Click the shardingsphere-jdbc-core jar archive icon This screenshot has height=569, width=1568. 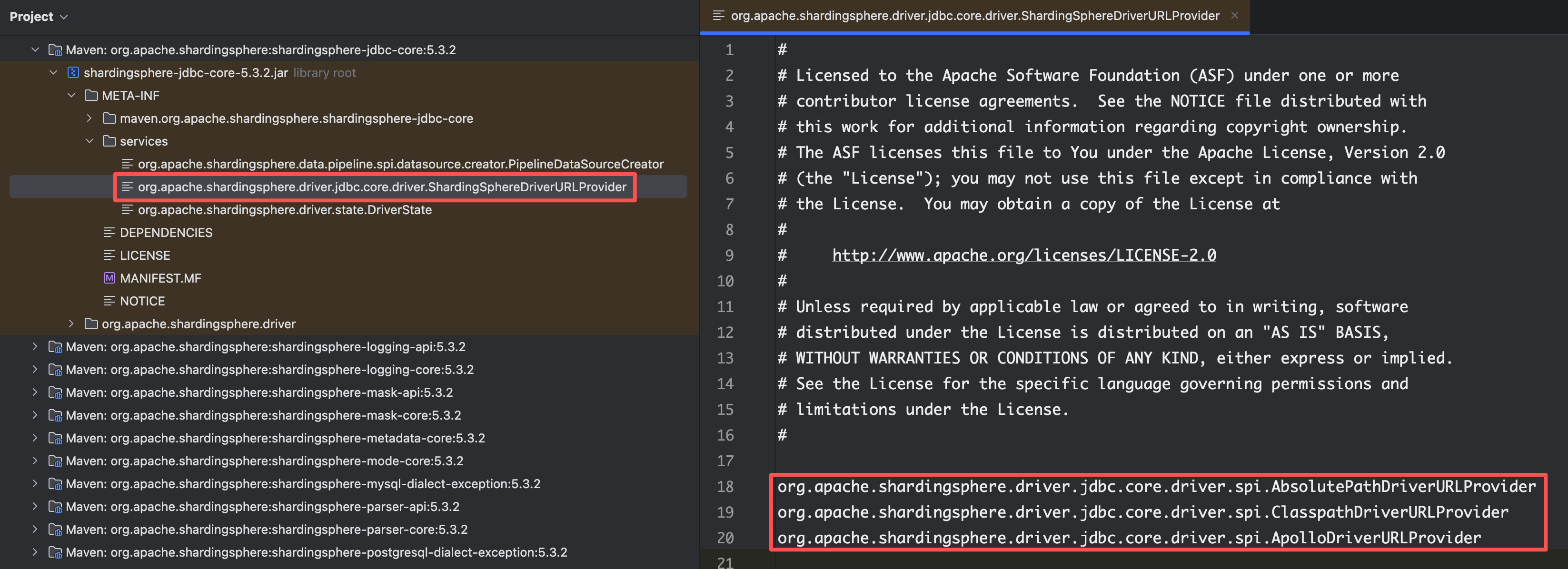[73, 73]
